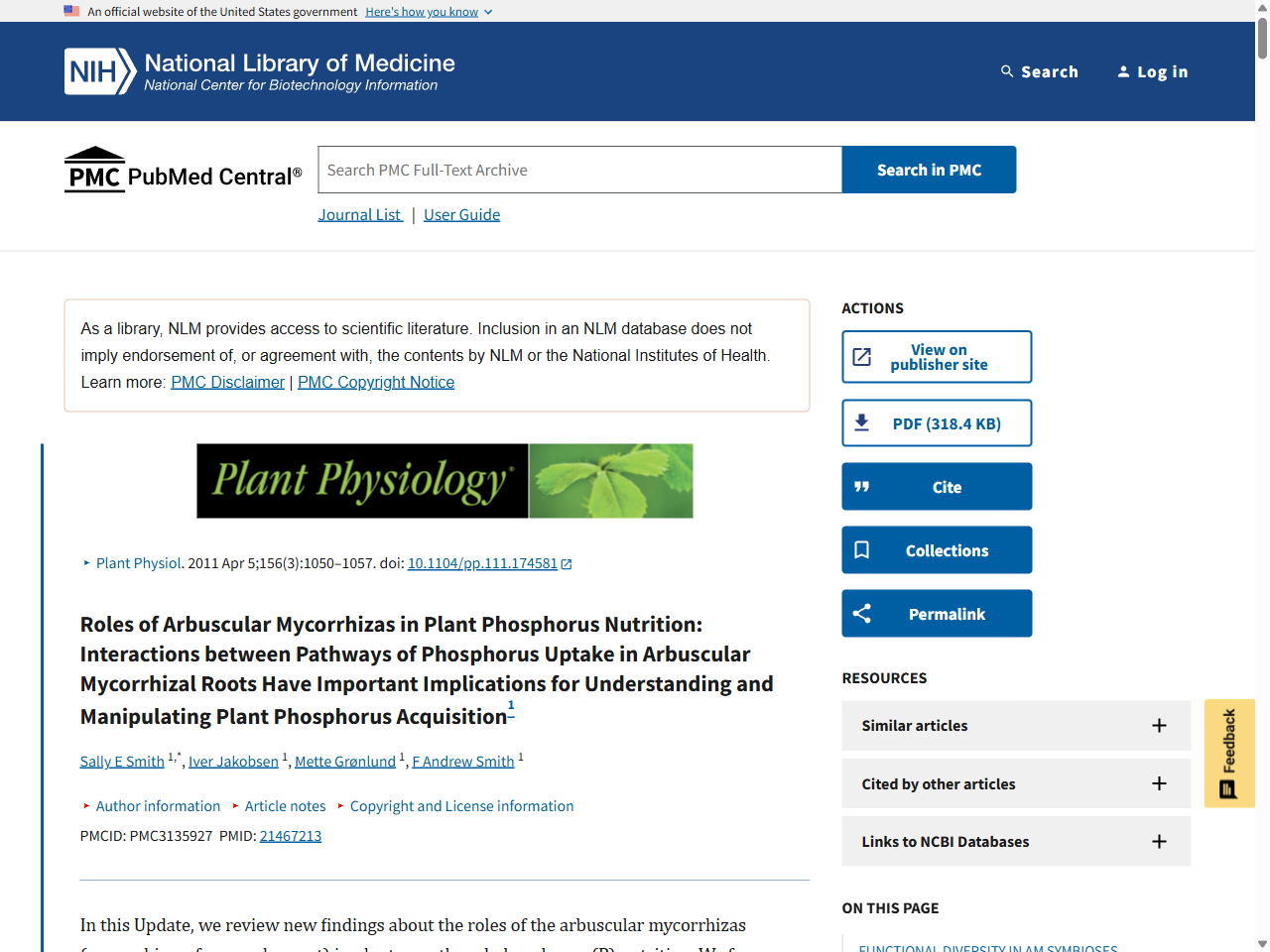Click the PMC PubMed Central logo
Viewport: 1270px width, 952px height.
(x=184, y=170)
